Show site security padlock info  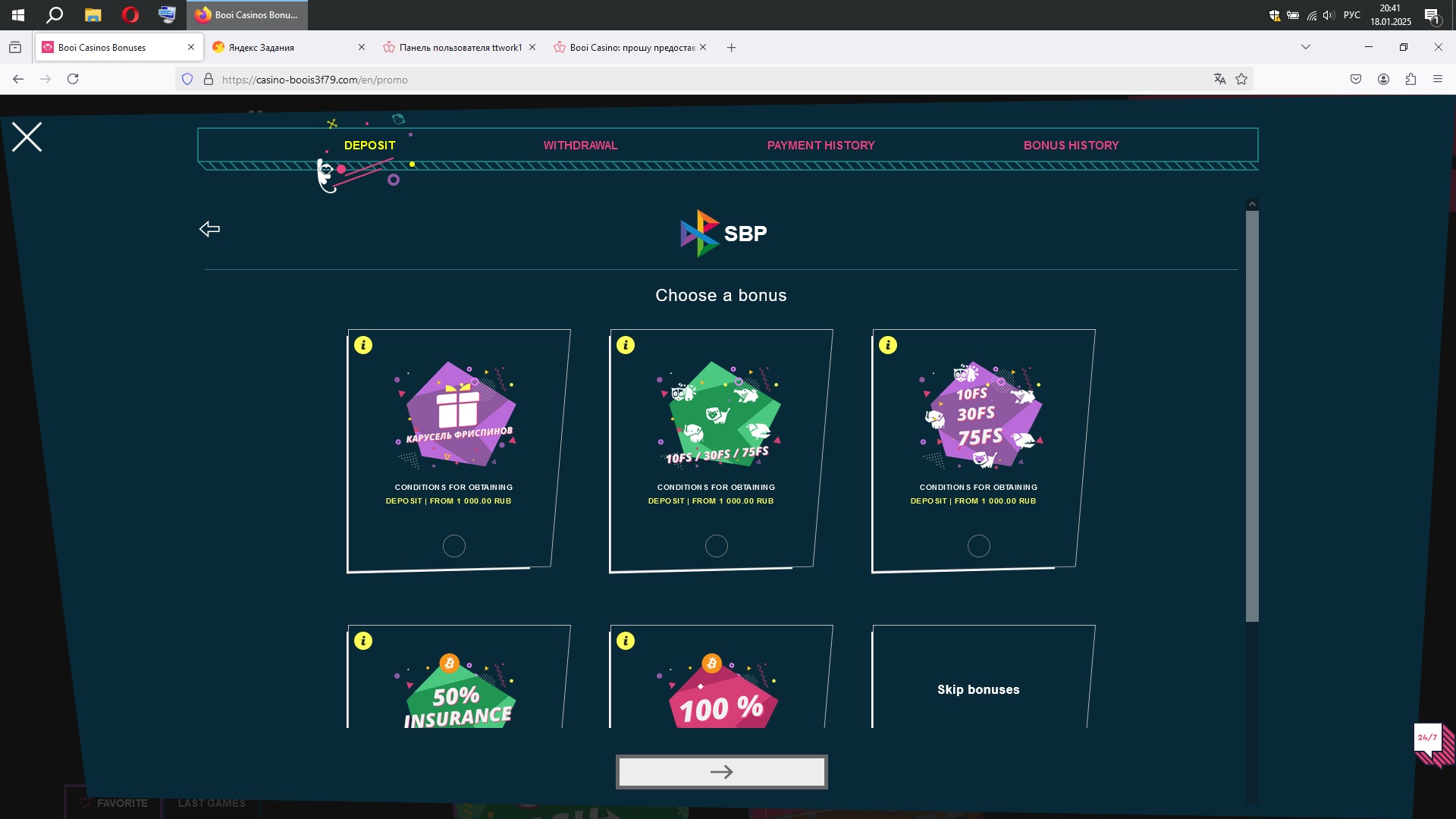[209, 79]
